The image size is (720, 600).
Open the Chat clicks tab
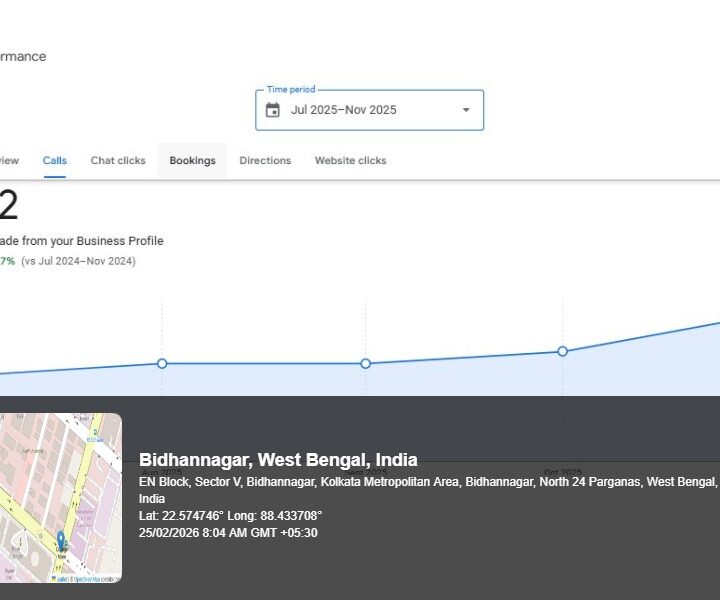[x=118, y=160]
